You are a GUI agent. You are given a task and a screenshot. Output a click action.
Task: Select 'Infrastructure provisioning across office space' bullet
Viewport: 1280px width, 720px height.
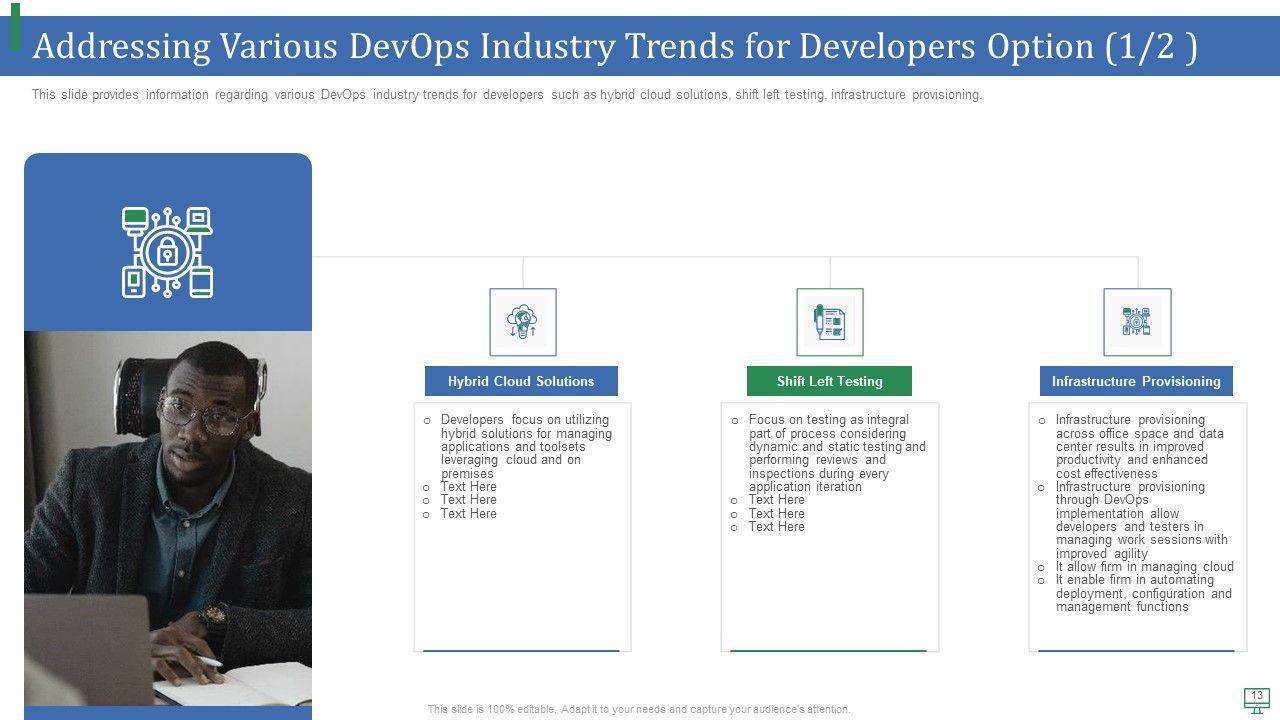click(1139, 447)
